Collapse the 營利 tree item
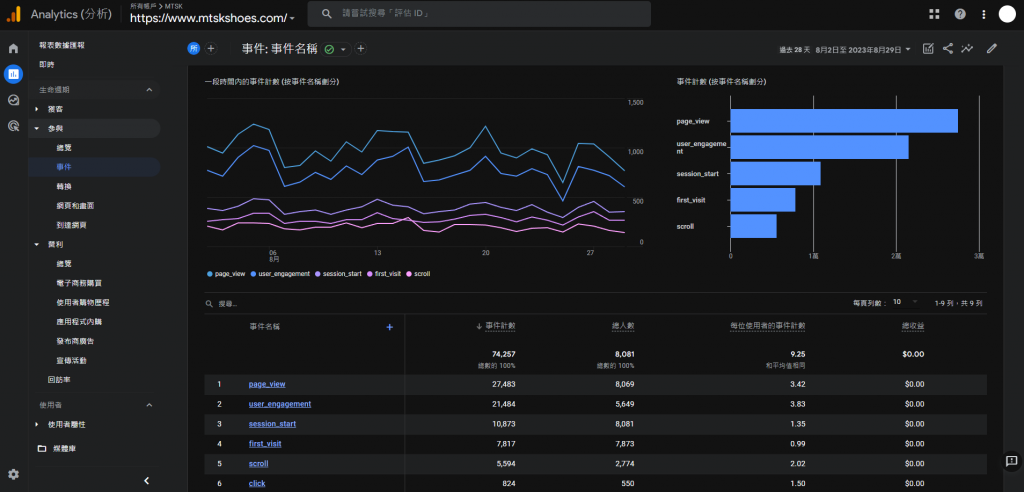 pos(37,244)
